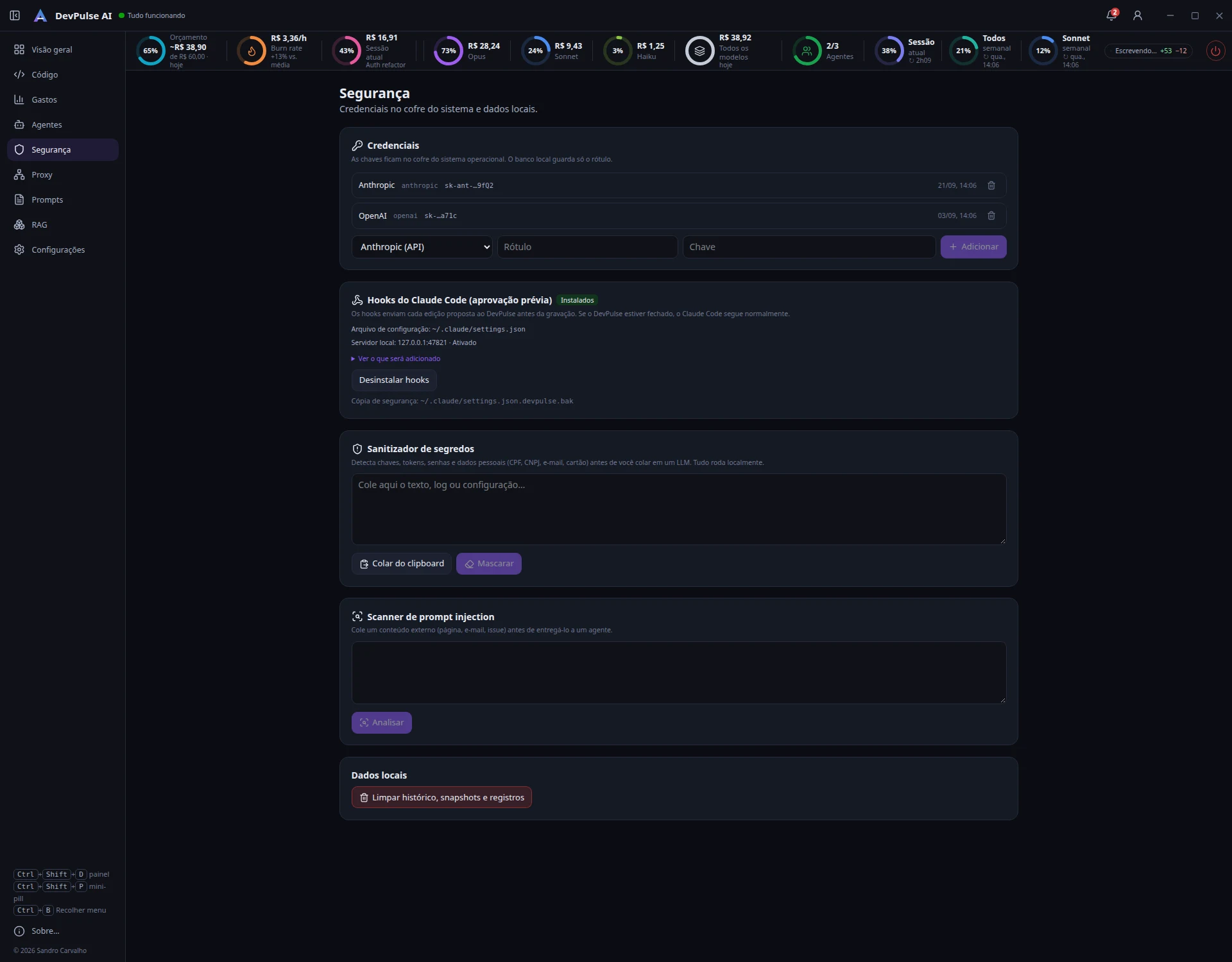Open the Anthropic (API) provider dropdown
The height and width of the screenshot is (962, 1232).
[x=422, y=247]
